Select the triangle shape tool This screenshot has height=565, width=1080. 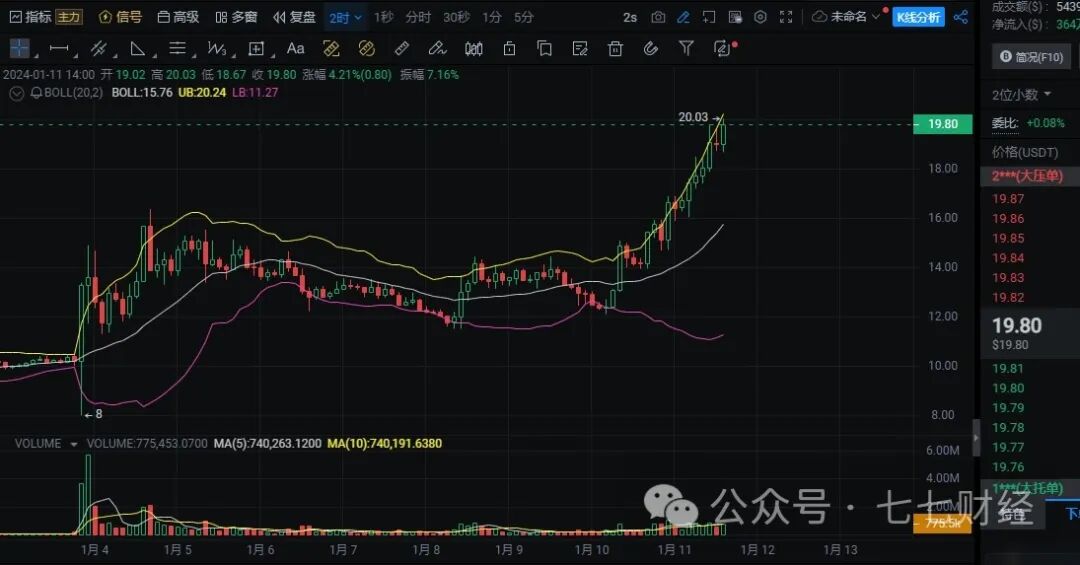(138, 48)
